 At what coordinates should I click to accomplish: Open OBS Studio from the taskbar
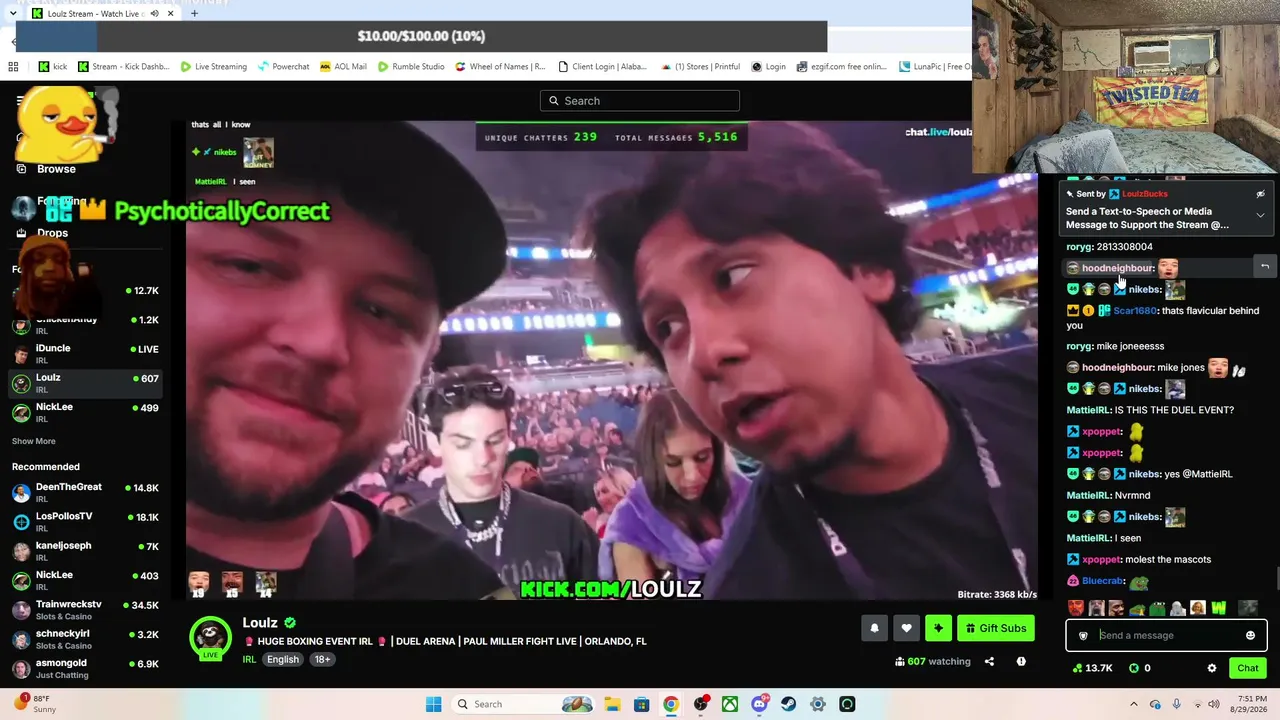coord(701,704)
